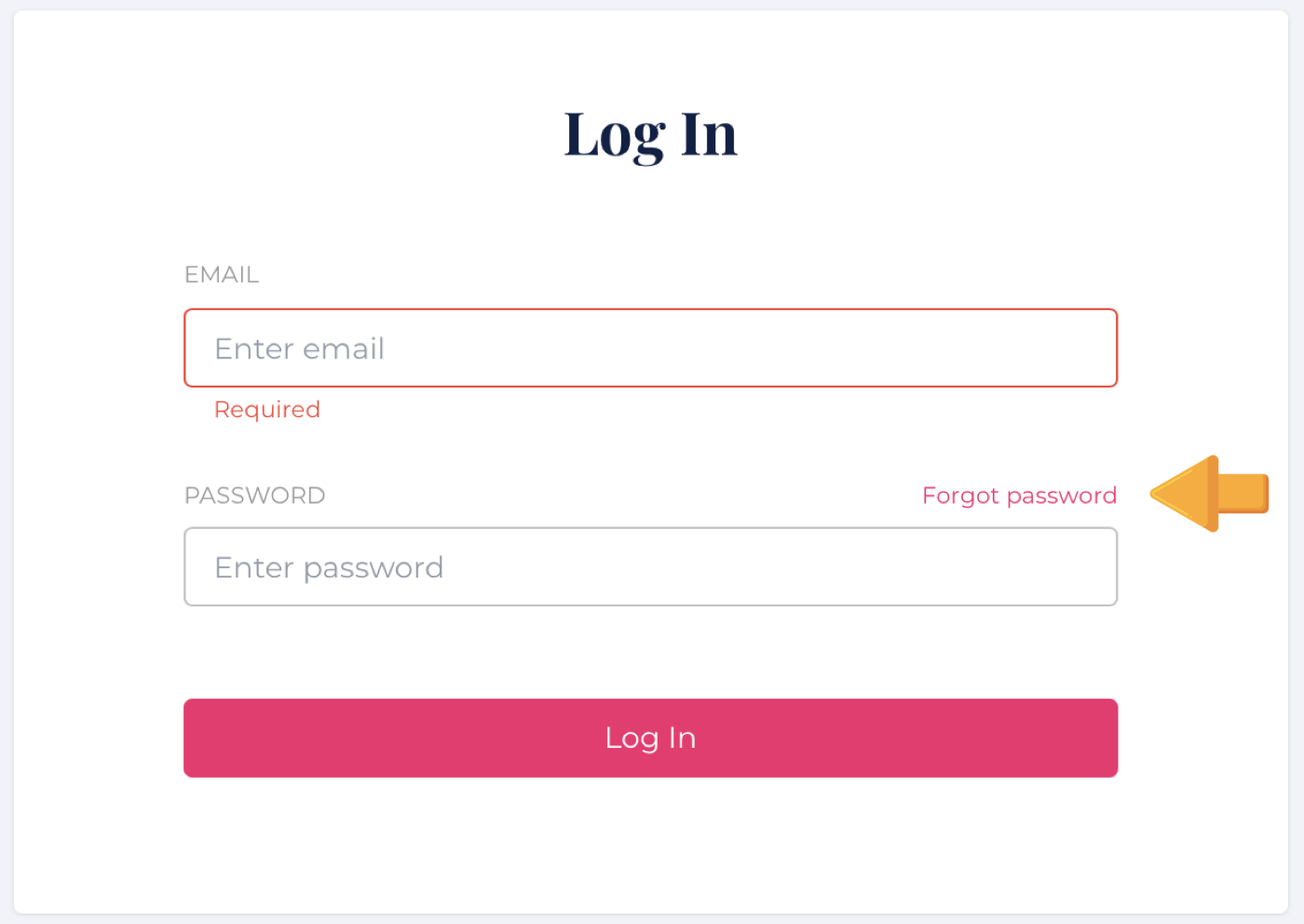Open the Forgot password link
The width and height of the screenshot is (1304, 924).
click(1019, 496)
